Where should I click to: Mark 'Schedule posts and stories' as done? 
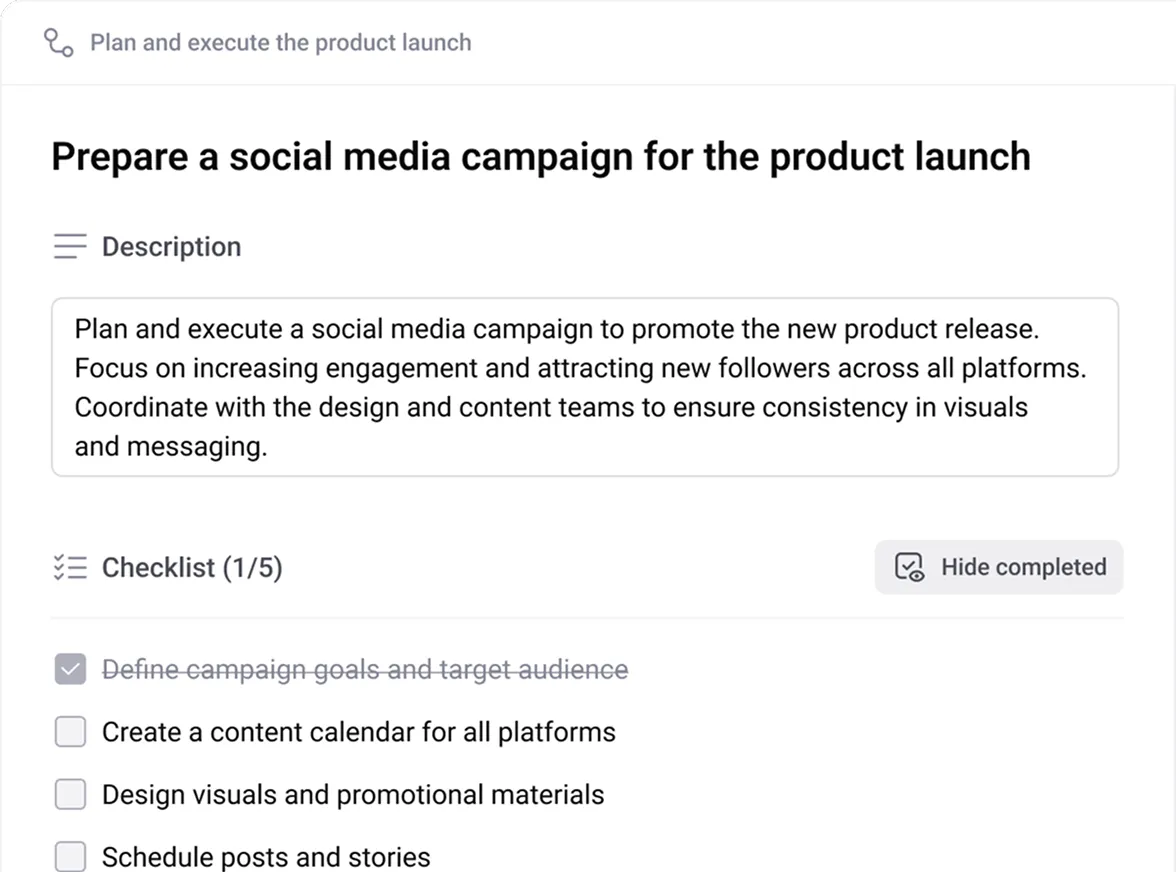click(70, 856)
